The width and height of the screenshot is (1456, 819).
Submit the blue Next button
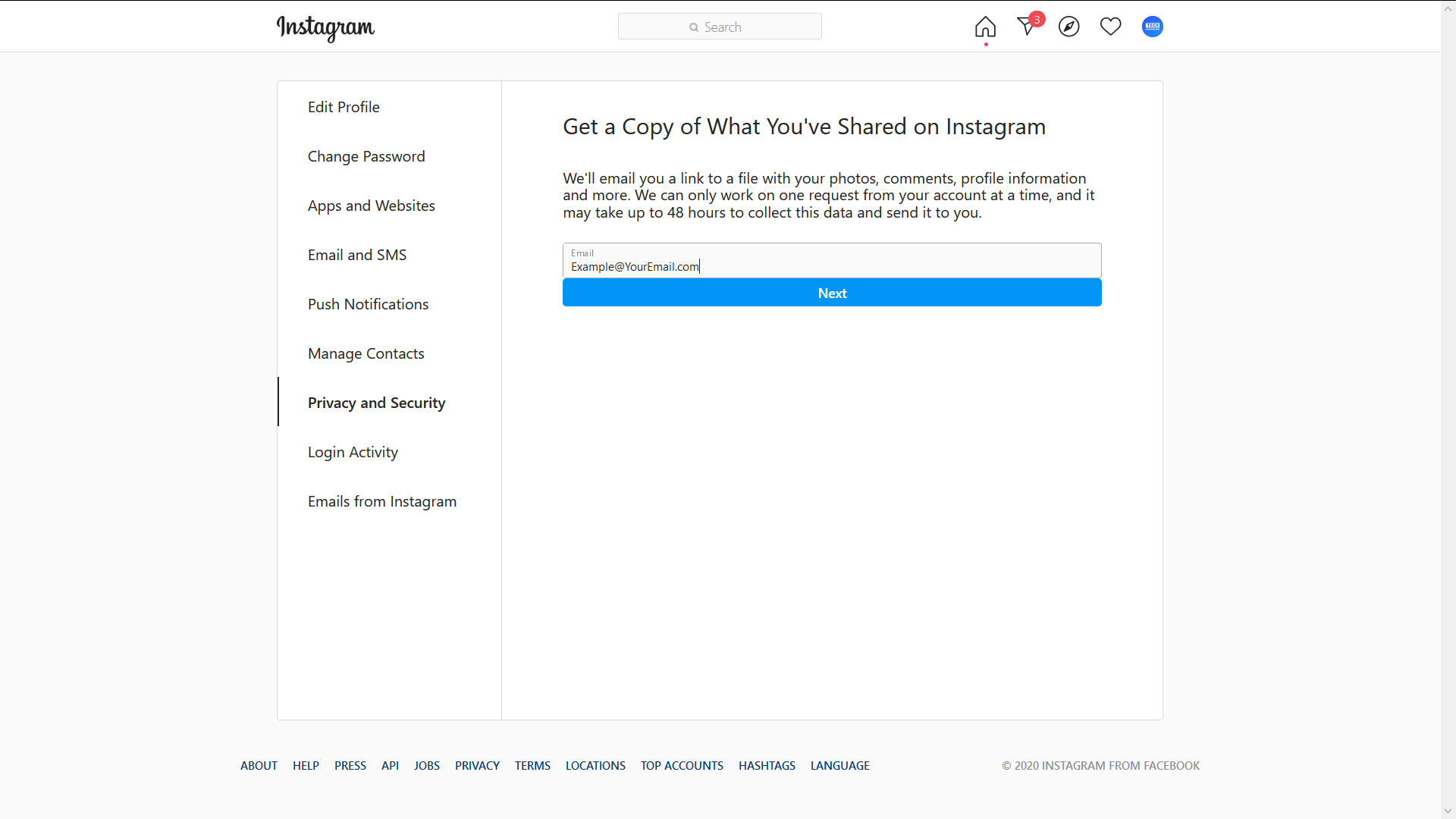[832, 293]
